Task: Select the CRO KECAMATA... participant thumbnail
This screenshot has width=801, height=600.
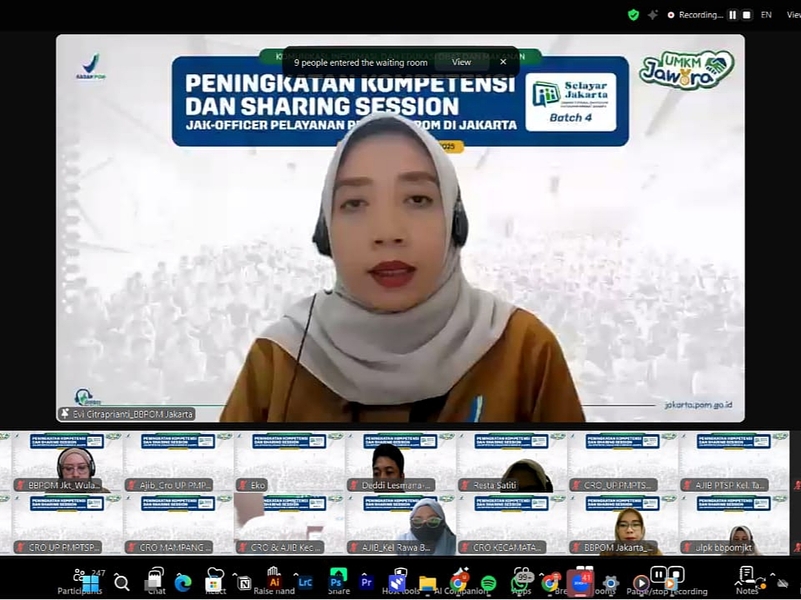Action: tap(512, 524)
